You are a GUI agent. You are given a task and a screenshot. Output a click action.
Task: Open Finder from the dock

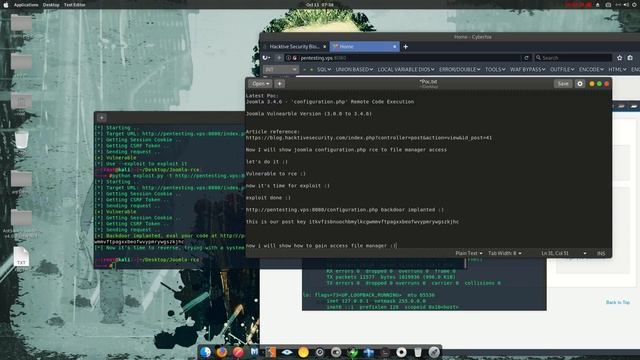tap(205, 352)
